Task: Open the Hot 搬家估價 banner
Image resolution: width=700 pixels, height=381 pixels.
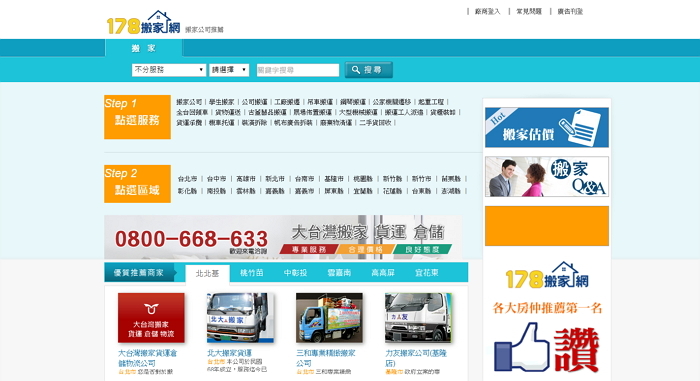Action: (546, 127)
